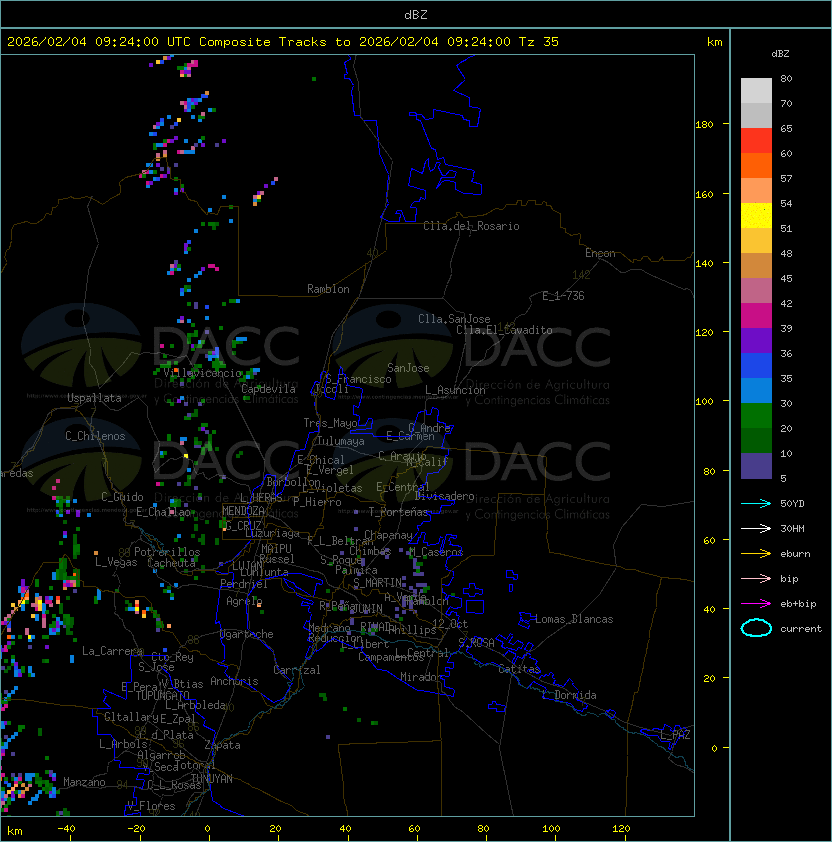This screenshot has width=832, height=842.
Task: Click the MENDOZA city label on map
Action: (x=243, y=511)
